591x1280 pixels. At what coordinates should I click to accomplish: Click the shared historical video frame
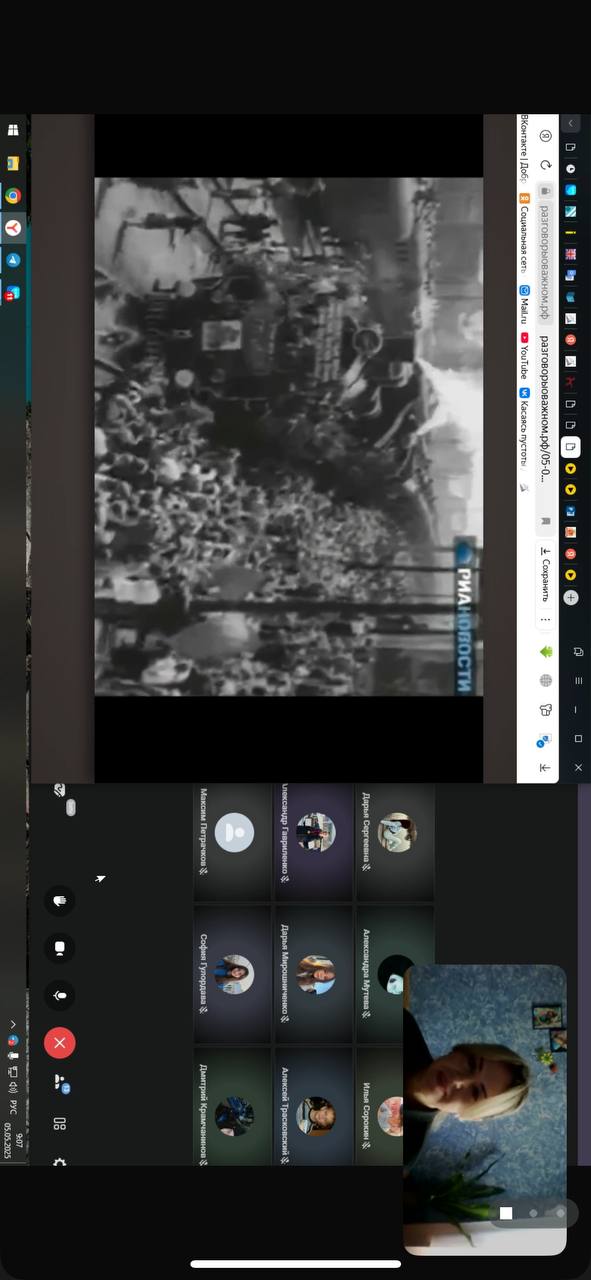pos(289,436)
